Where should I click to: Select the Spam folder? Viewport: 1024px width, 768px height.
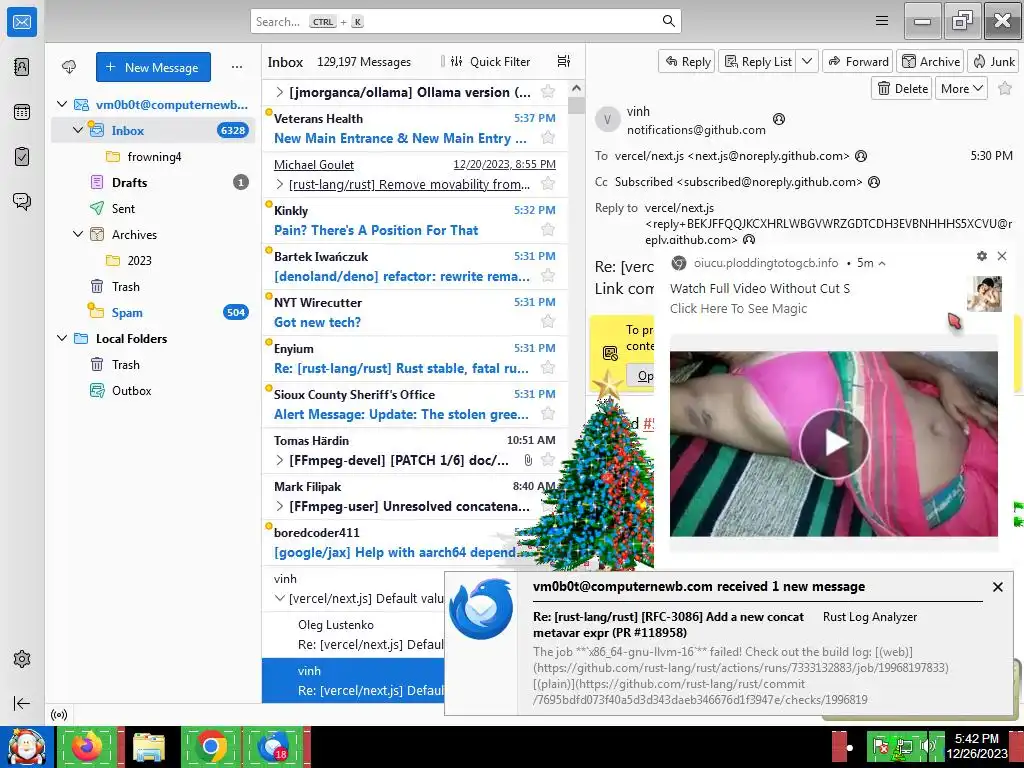[153, 312]
